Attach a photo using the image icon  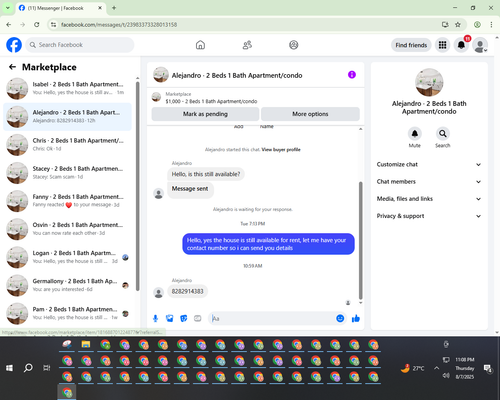(170, 319)
